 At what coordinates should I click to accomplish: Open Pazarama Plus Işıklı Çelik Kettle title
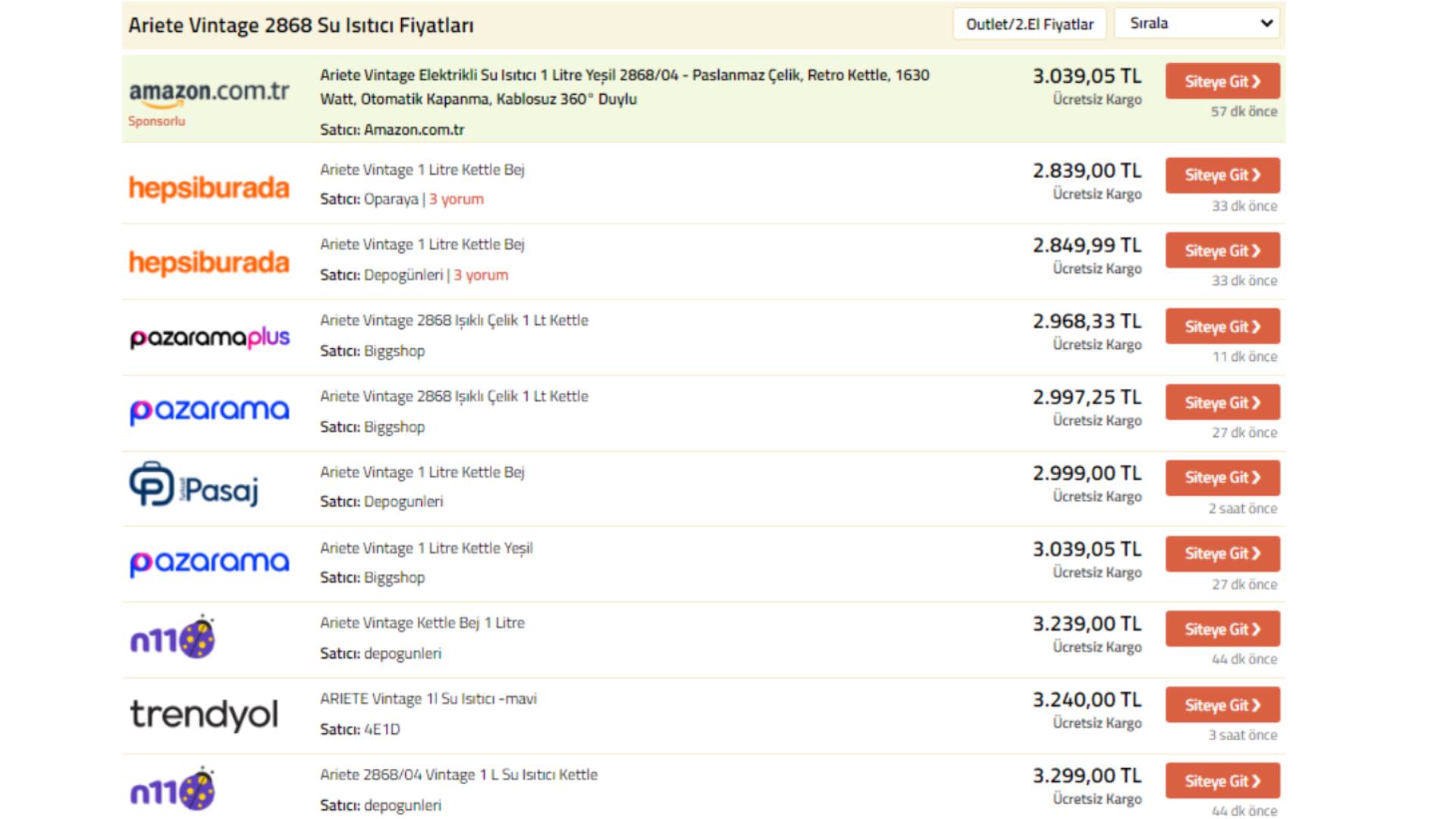coord(454,320)
